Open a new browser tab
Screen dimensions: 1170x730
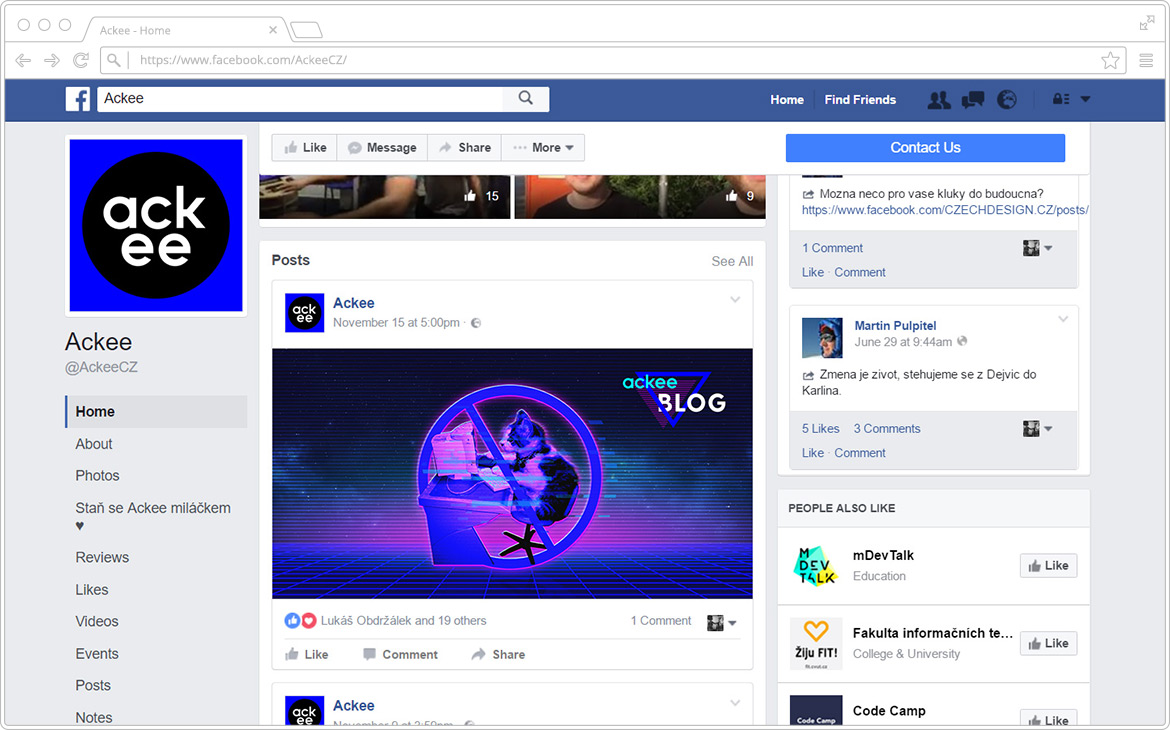pyautogui.click(x=306, y=30)
